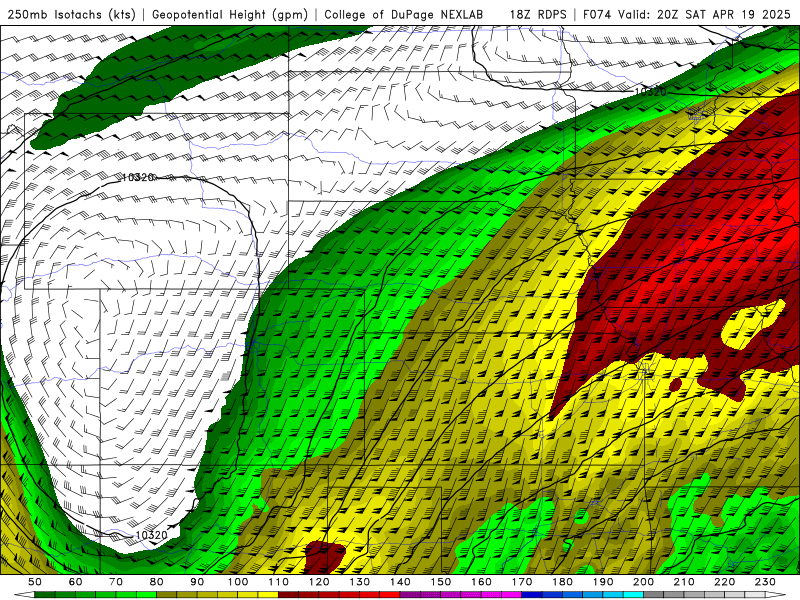Click the '100' value on the color scale
The width and height of the screenshot is (800, 600).
pos(238,582)
